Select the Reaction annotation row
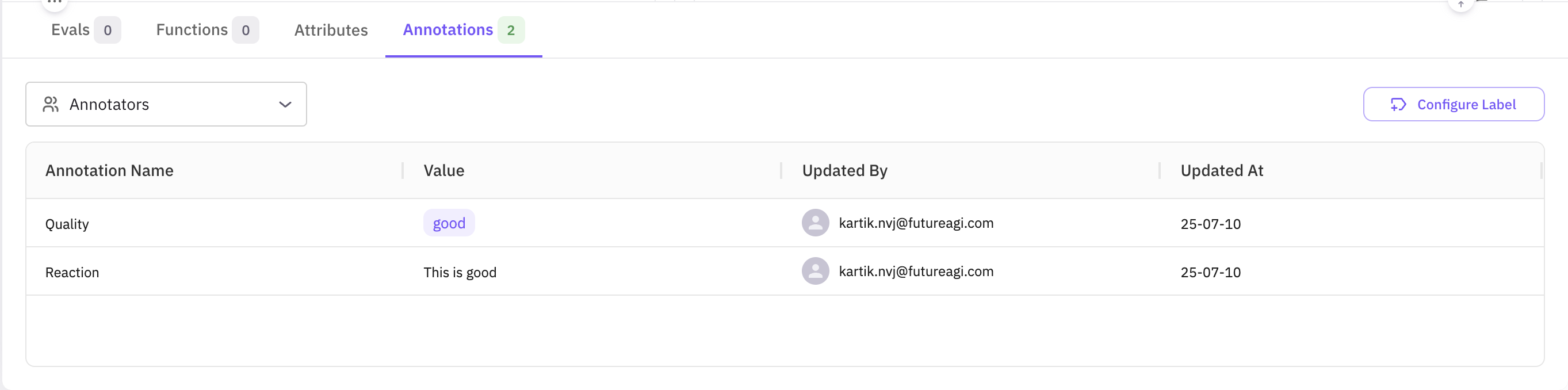Viewport: 1568px width, 390px height. pos(72,273)
